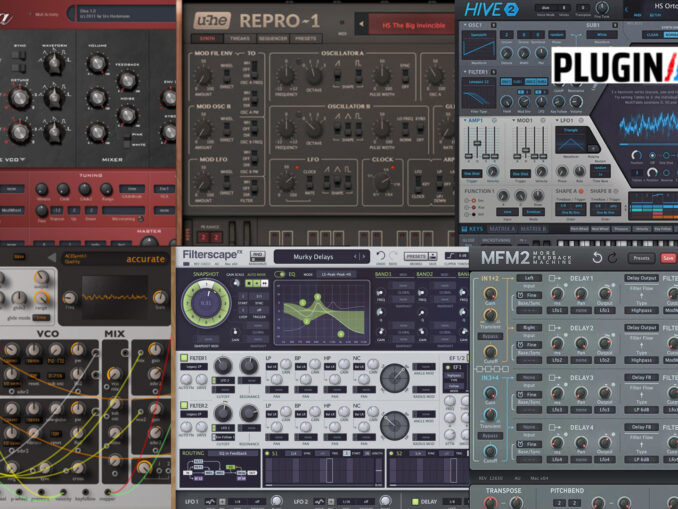Toggle Bypass under IN1+2 in MFM2
This screenshot has width=678, height=509.
click(x=490, y=336)
